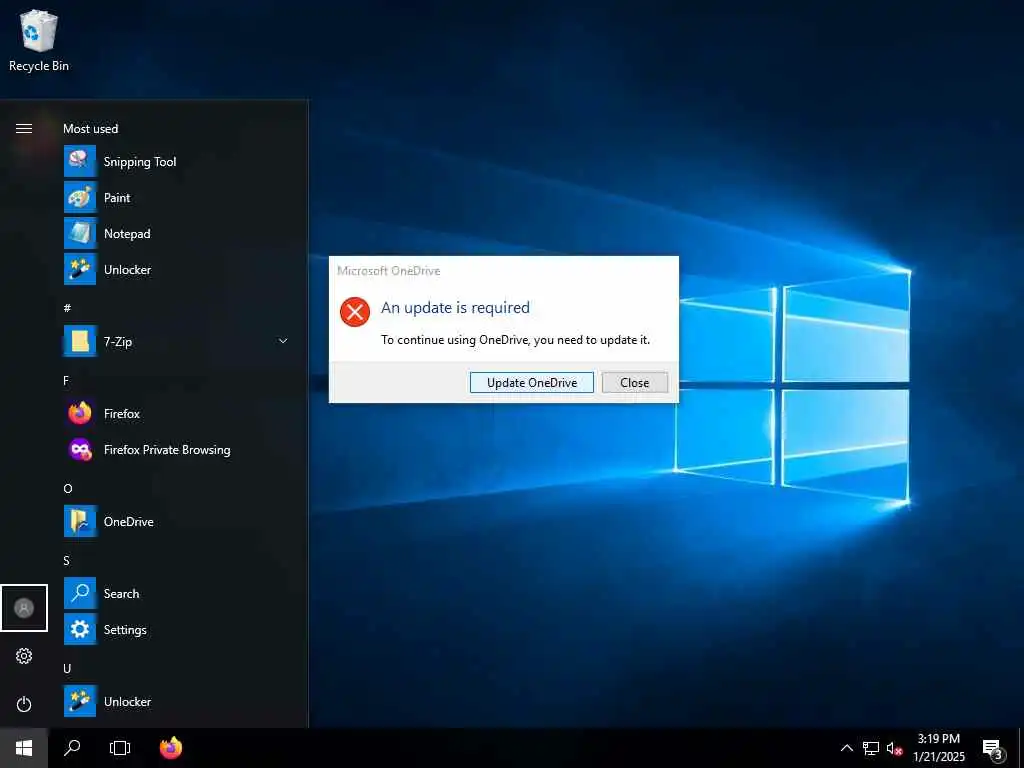Click the 'F' letter group header
The width and height of the screenshot is (1024, 768).
point(66,380)
